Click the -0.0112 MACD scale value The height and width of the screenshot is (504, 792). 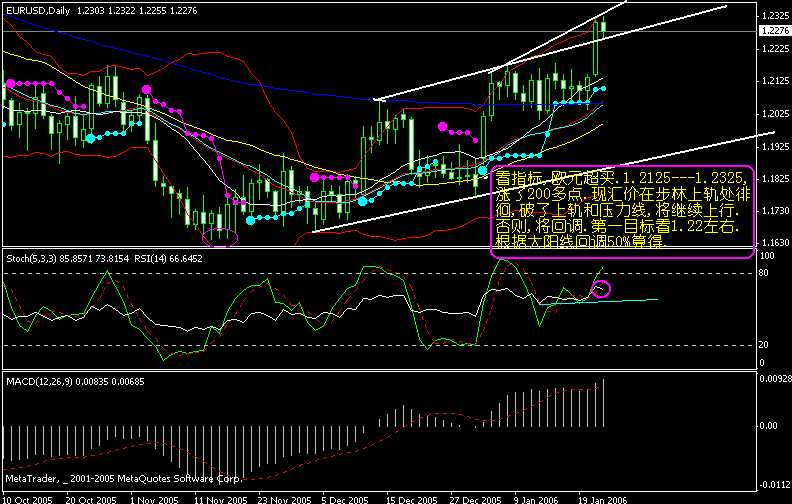click(x=775, y=485)
